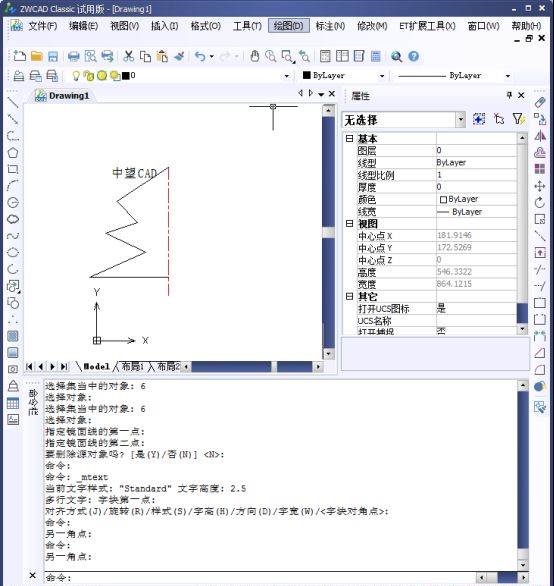This screenshot has height=586, width=554.
Task: Collapse the 基本 section
Action: pyautogui.click(x=349, y=139)
